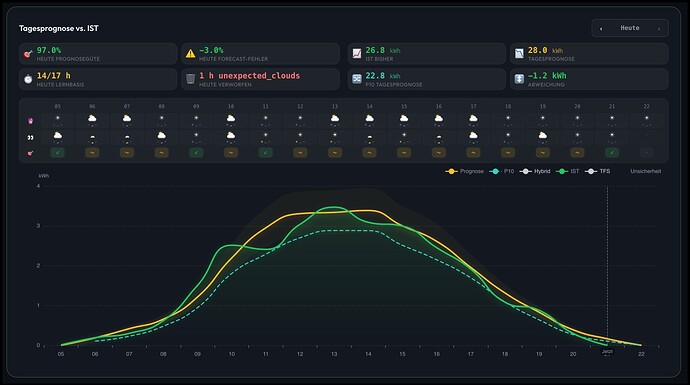
Task: Click the target icon beside 97.0% Prognosegüte
Action: pos(28,54)
